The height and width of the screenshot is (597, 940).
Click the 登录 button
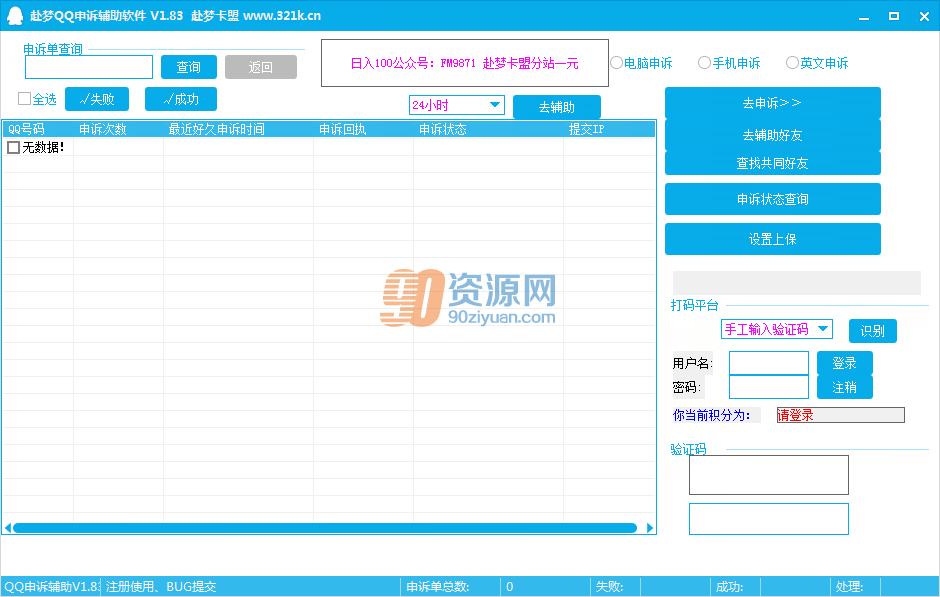click(845, 363)
